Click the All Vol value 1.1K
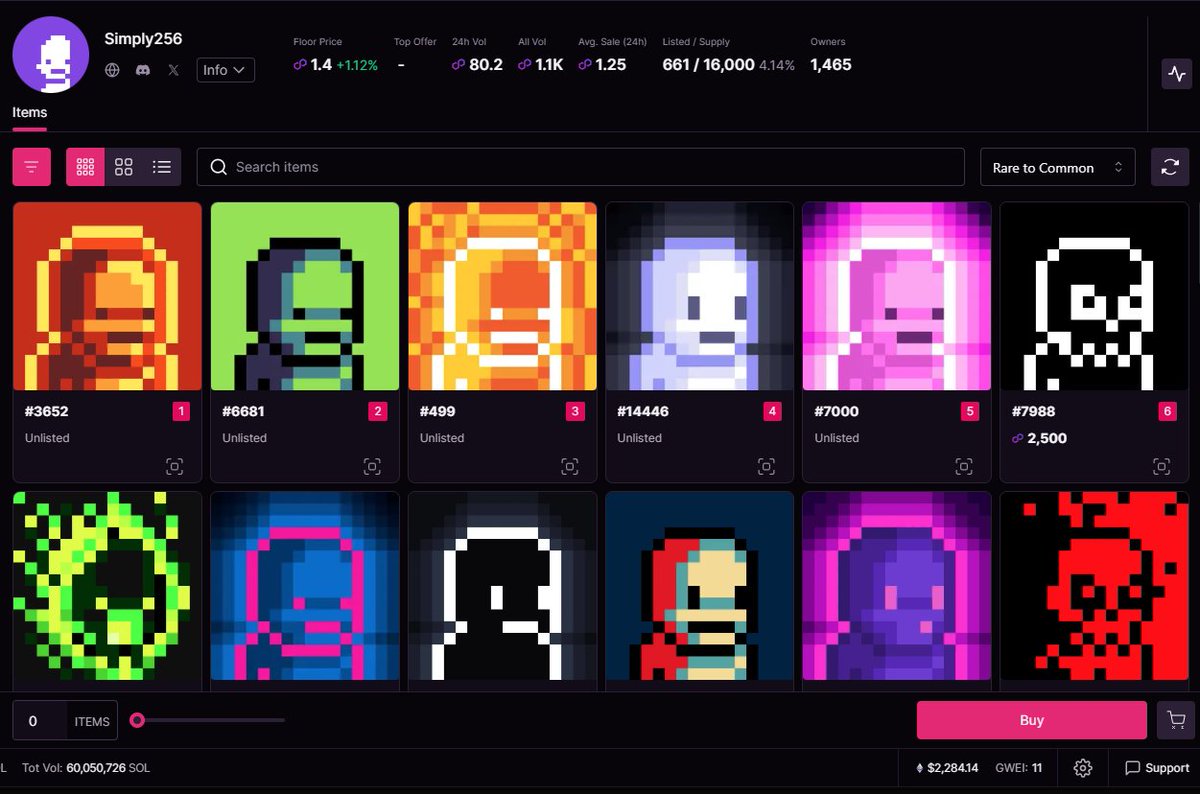1200x794 pixels. (x=549, y=64)
